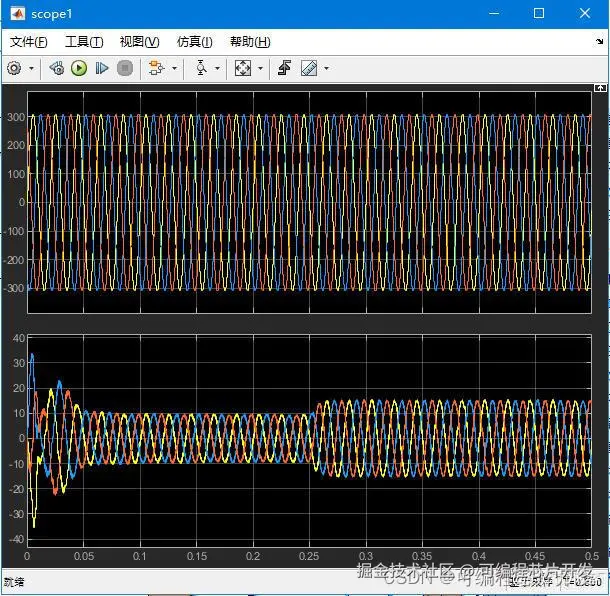Open the measurements dropdown arrow
The image size is (610, 596).
tap(326, 68)
